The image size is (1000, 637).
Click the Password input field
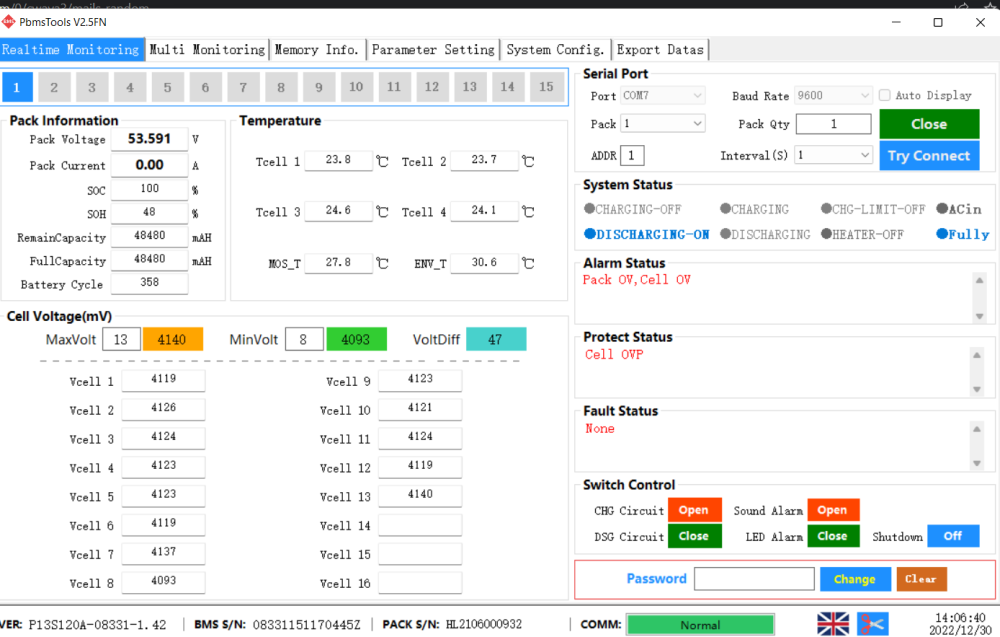click(754, 579)
